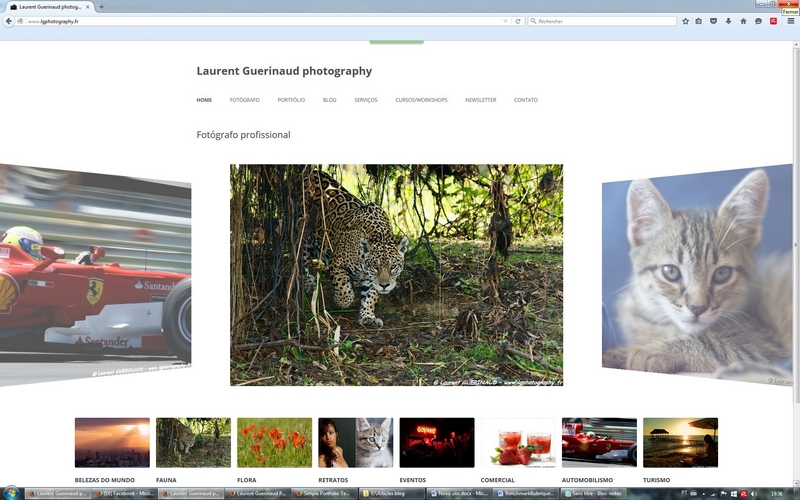800x500 pixels.
Task: Open the strawberry drinks commercial thumbnail
Action: click(x=518, y=442)
